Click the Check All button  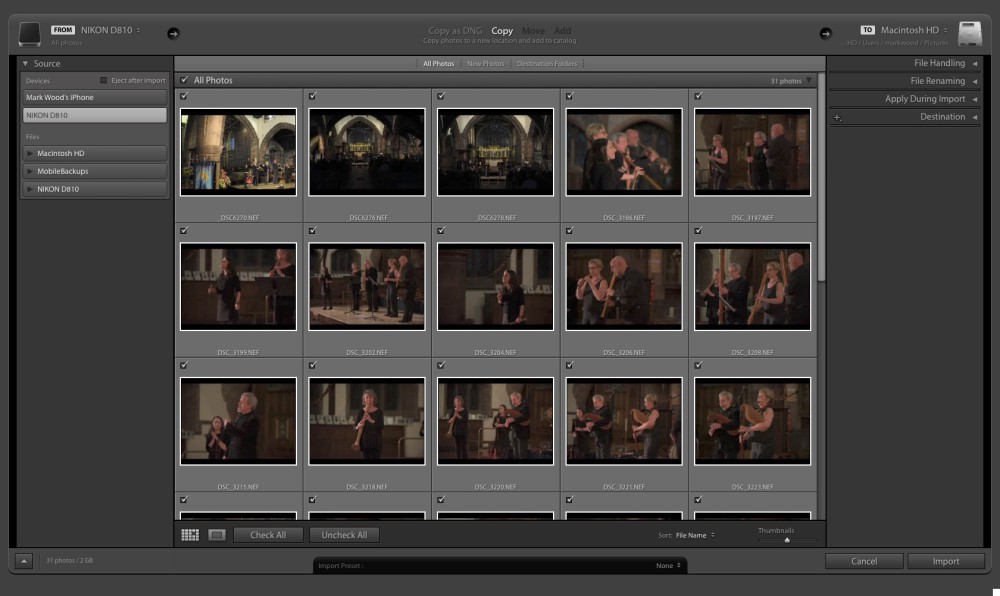pyautogui.click(x=268, y=535)
